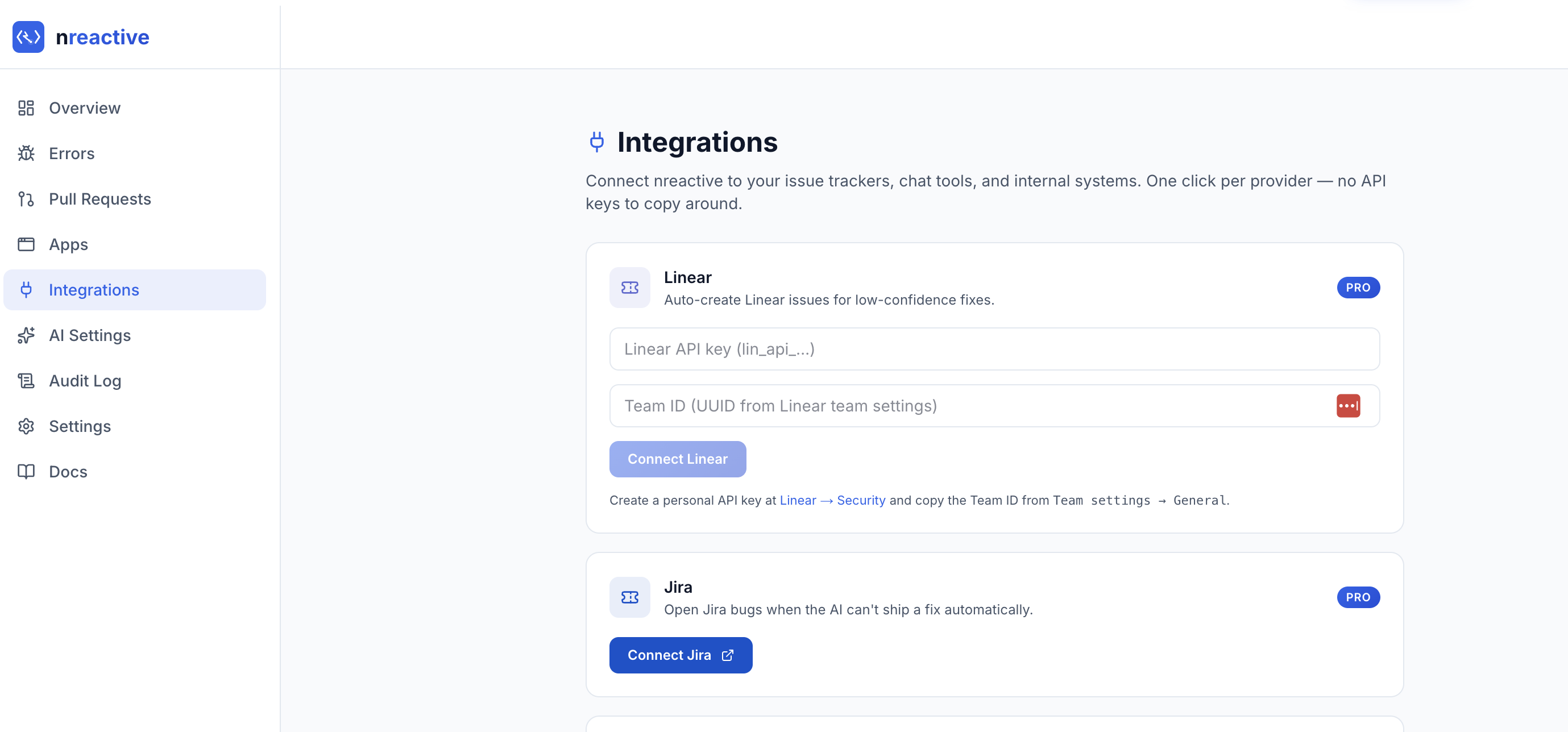Go to the Integrations menu item
This screenshot has width=1568, height=732.
135,290
